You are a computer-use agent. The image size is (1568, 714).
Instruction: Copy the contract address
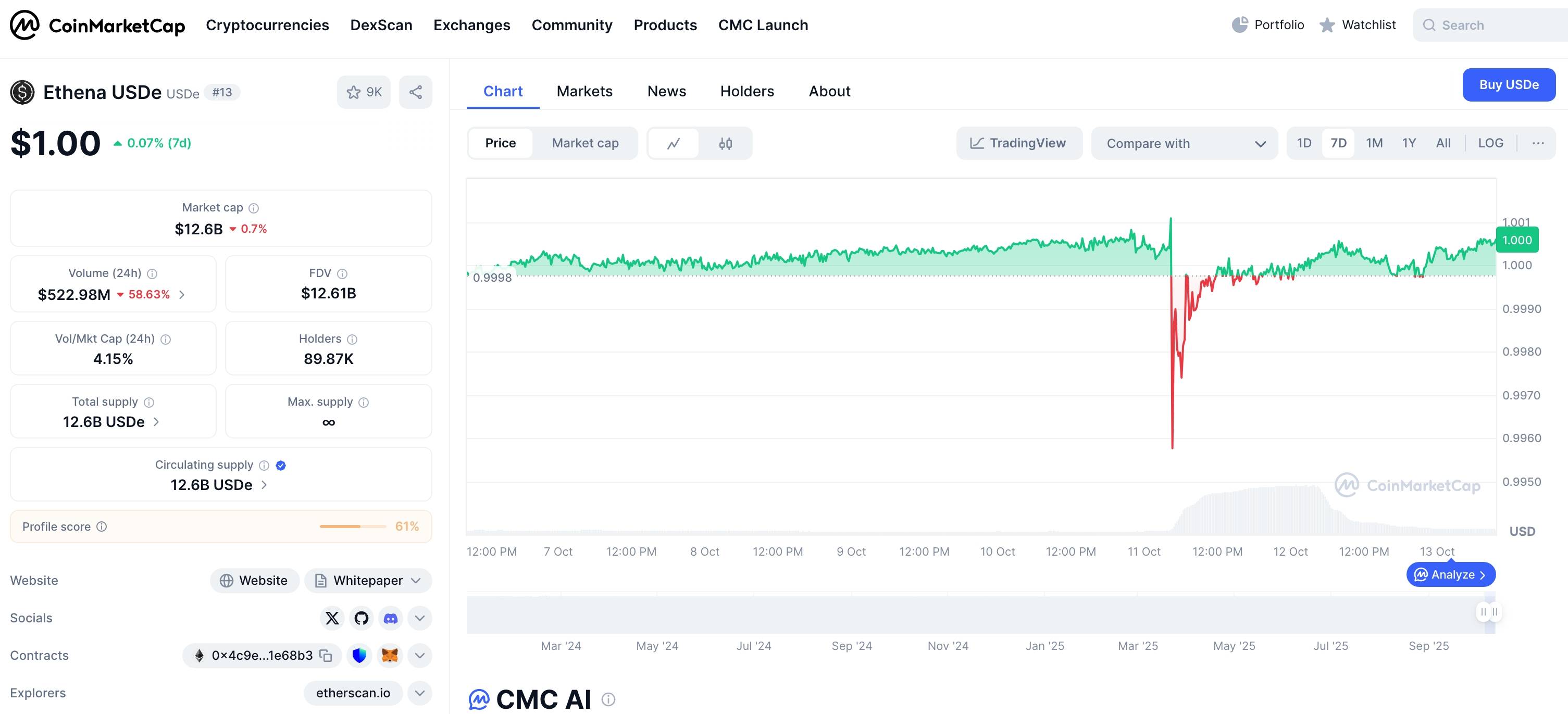coord(326,656)
